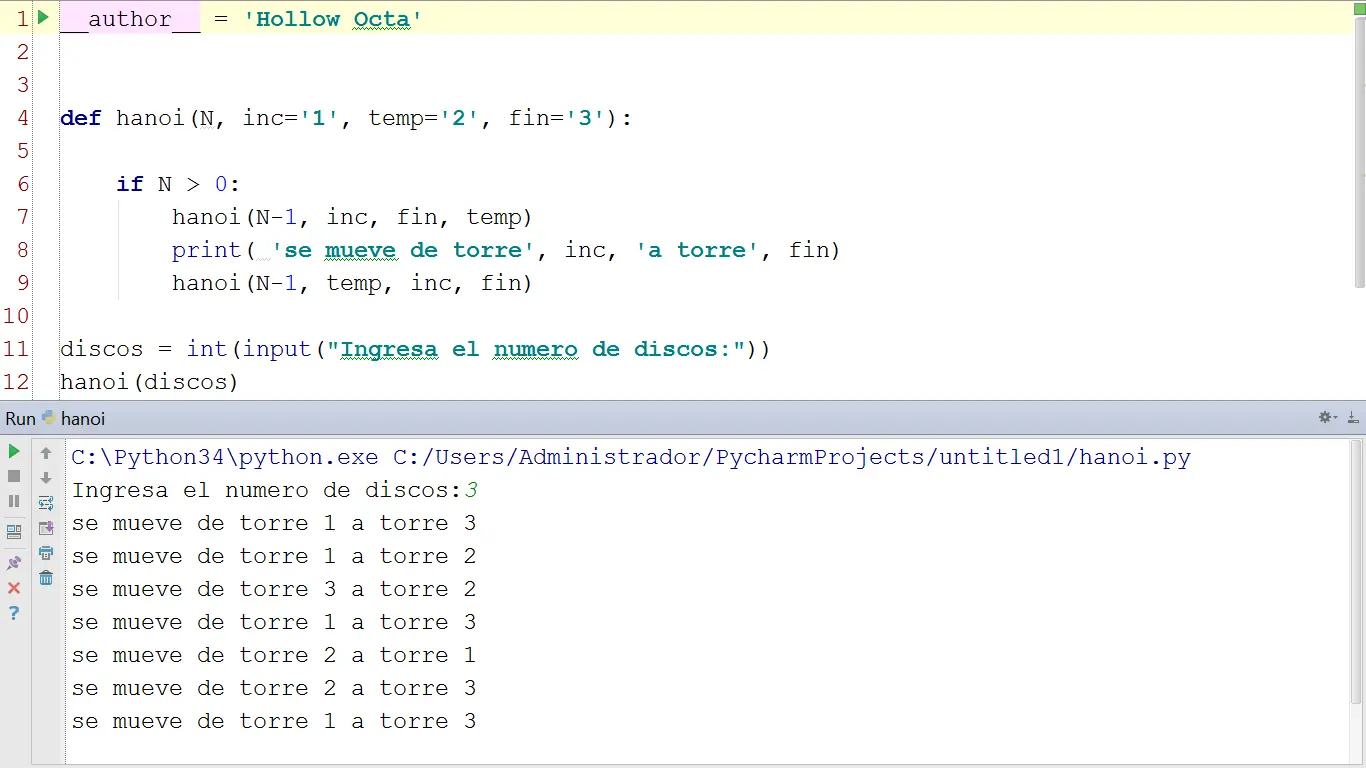Go down the stack trace with the down arrow
1366x768 pixels.
pyautogui.click(x=46, y=478)
